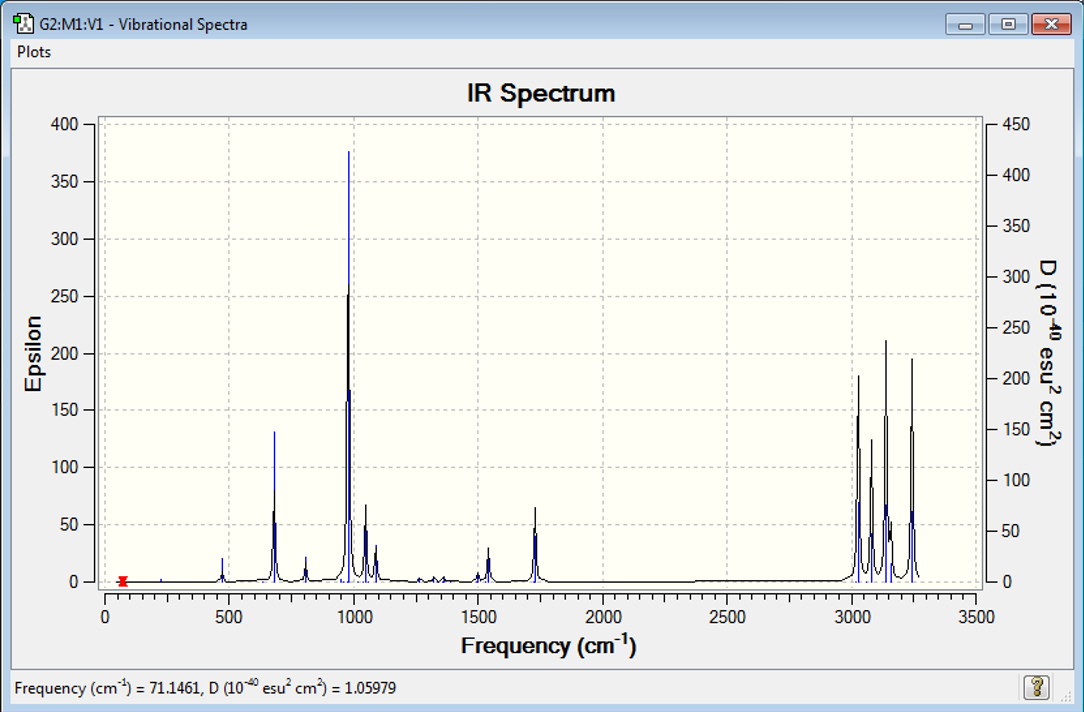Select the peak near 3080 cm-1
1084x712 pixels.
[x=871, y=510]
